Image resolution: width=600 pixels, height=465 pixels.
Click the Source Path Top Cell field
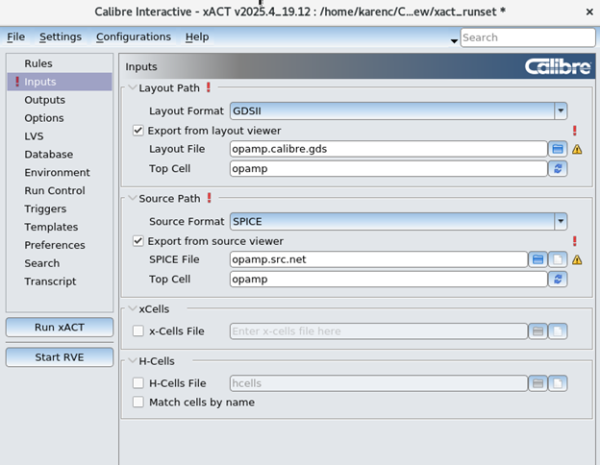[388, 279]
